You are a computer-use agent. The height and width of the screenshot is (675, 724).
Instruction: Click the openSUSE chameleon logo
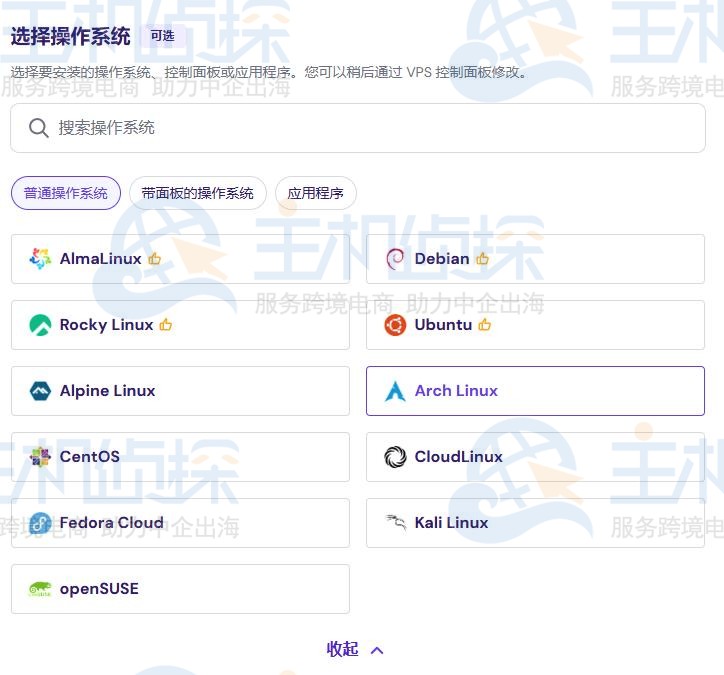click(40, 589)
